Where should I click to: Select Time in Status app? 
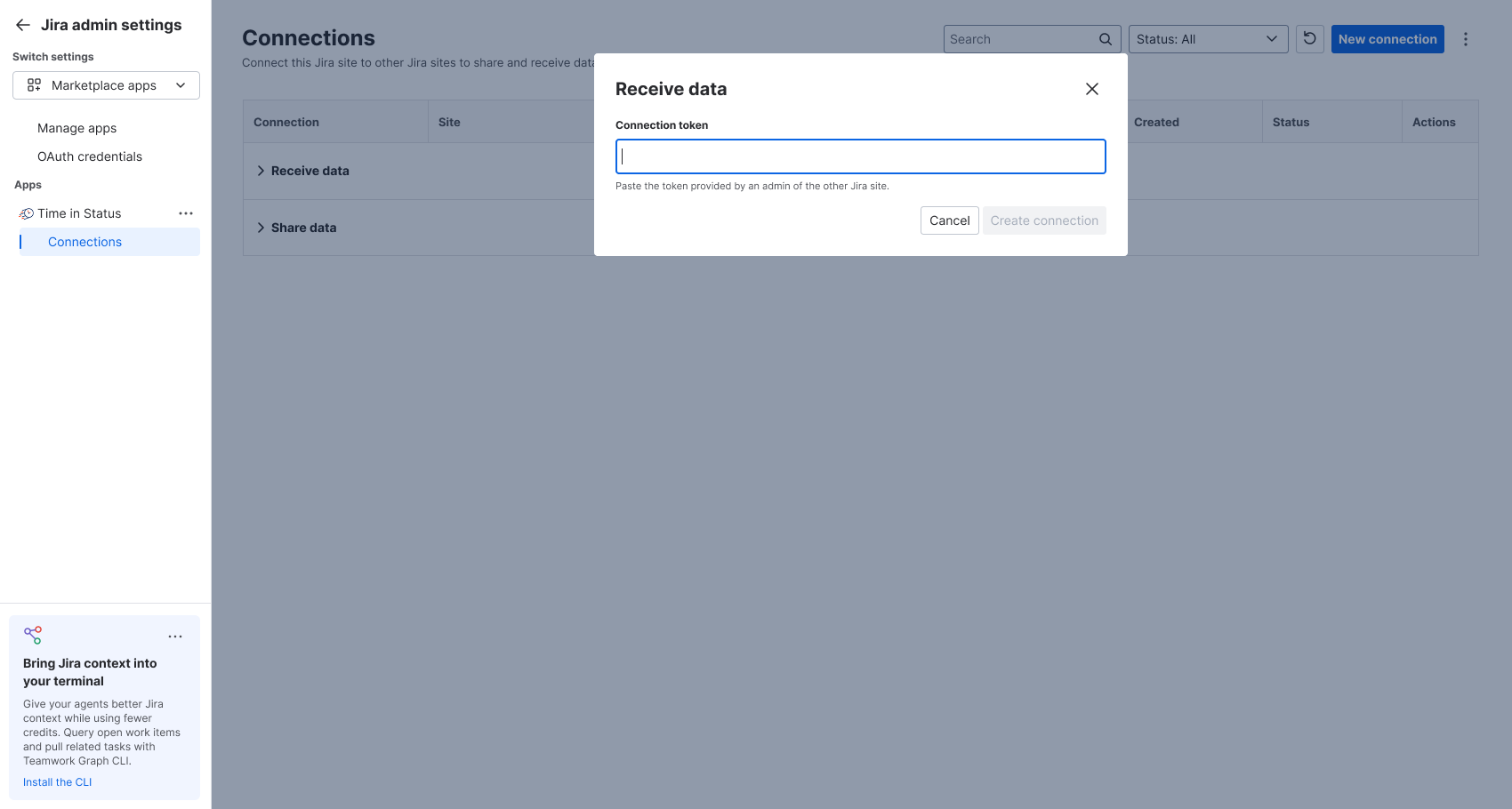click(x=79, y=213)
